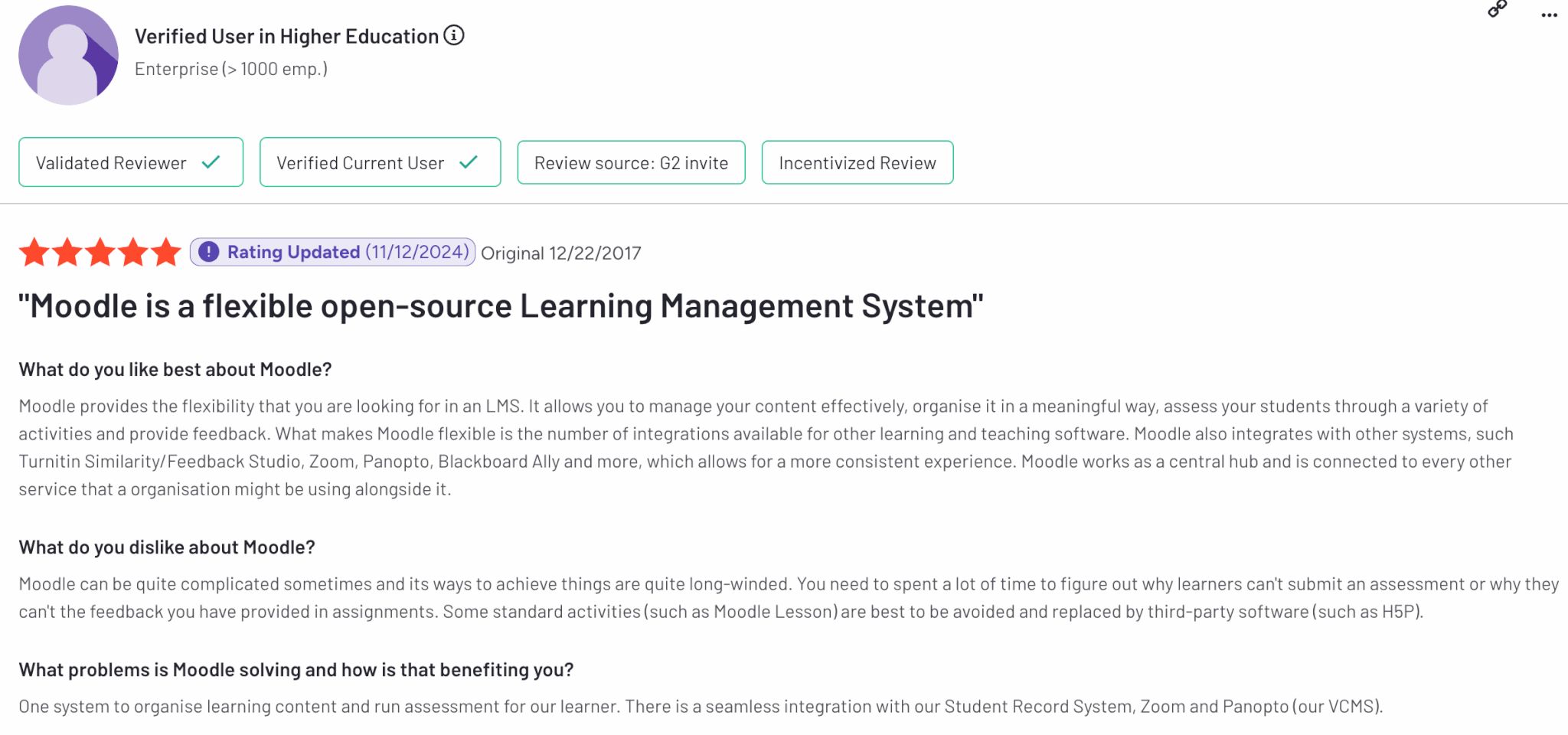
Task: Click the Verified Current User badge
Action: pos(381,162)
